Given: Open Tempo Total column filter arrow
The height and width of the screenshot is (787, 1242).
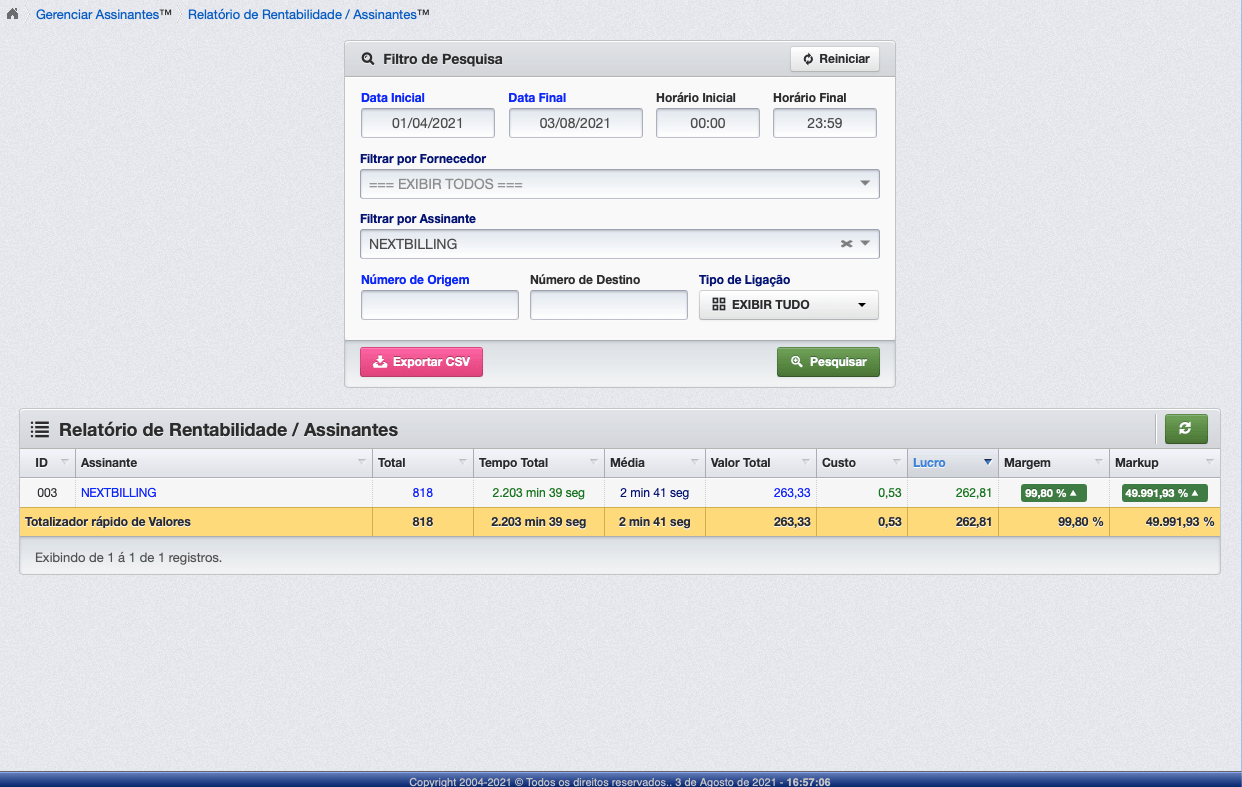Looking at the screenshot, I should pos(594,462).
